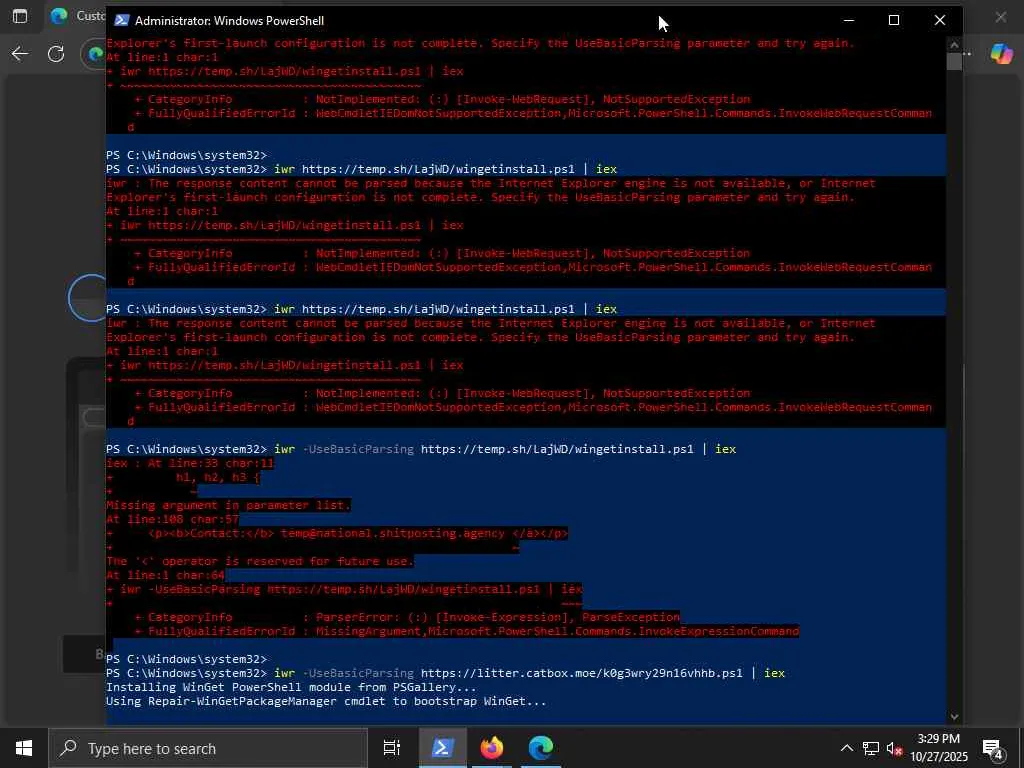Image resolution: width=1024 pixels, height=768 pixels.
Task: Click 'Using Repair-WinGetPackageManager cmdlet to bootstrap WinGet...'
Action: 326,701
